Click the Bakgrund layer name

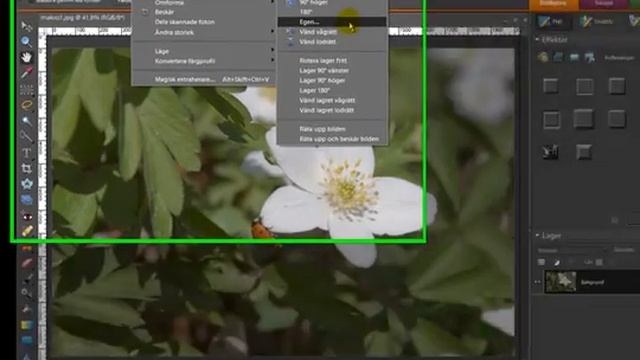tap(592, 282)
